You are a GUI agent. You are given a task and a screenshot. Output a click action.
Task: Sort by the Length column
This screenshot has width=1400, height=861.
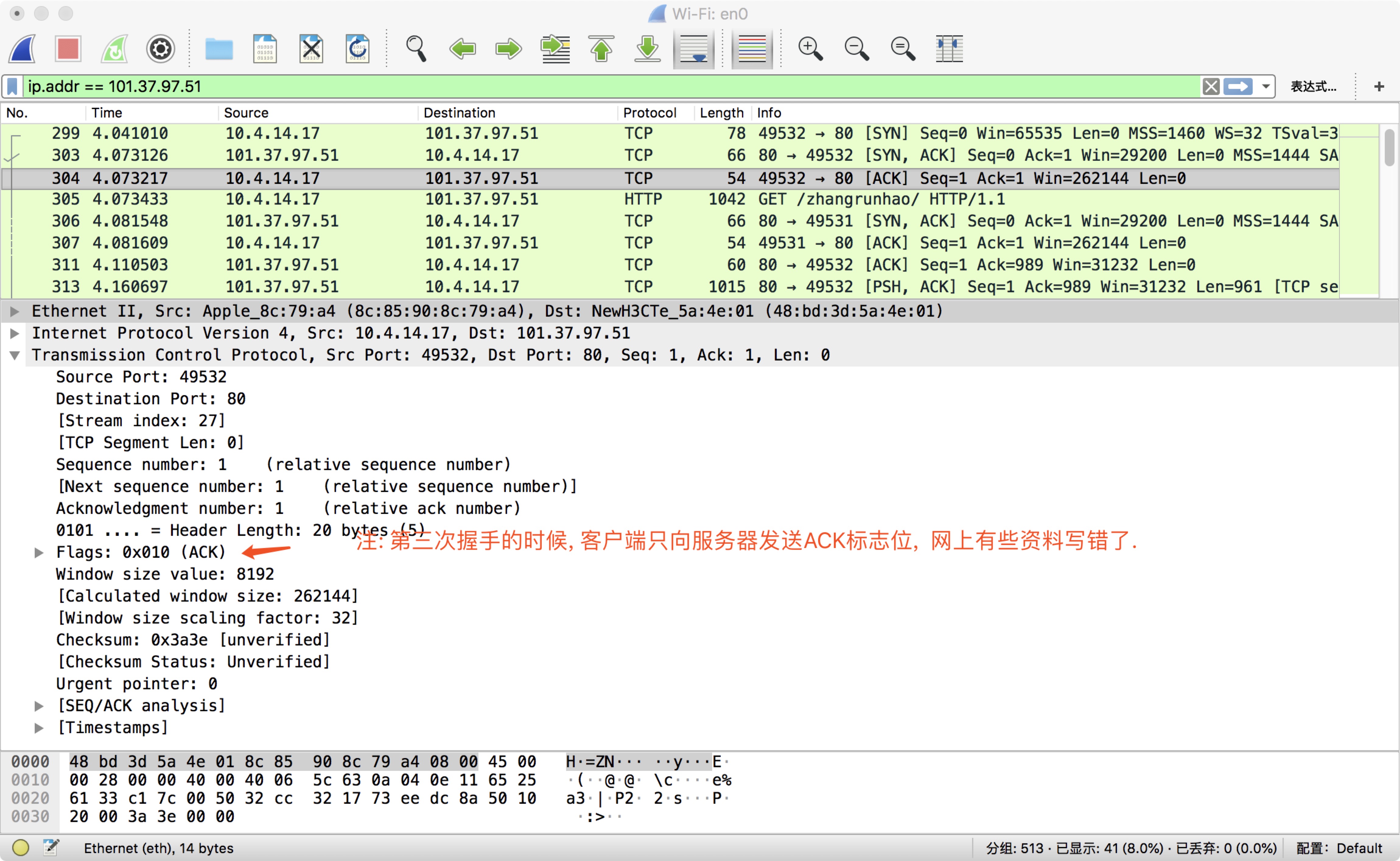pos(723,113)
